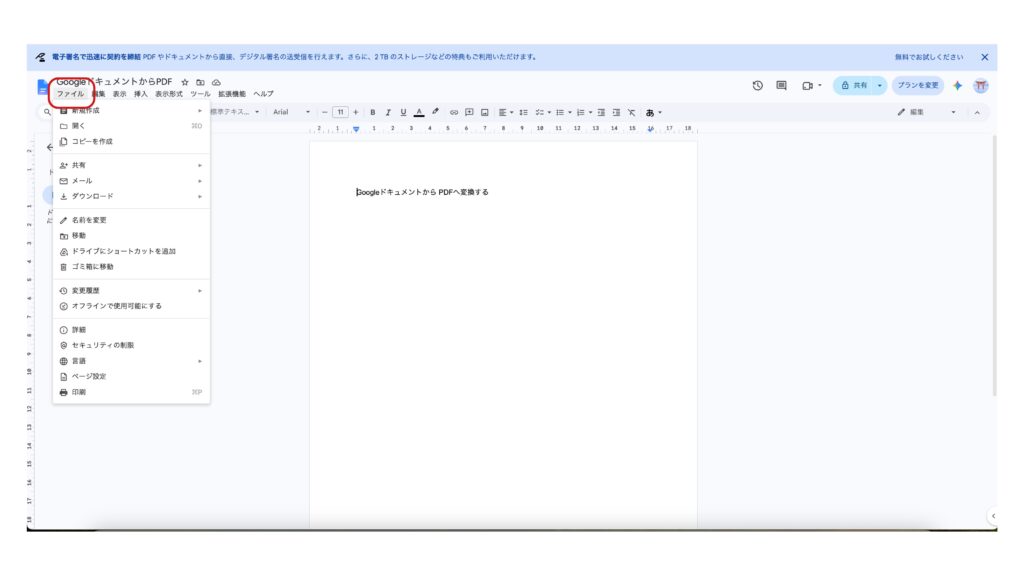Open the ツール menu
The height and width of the screenshot is (576, 1024).
click(x=200, y=94)
